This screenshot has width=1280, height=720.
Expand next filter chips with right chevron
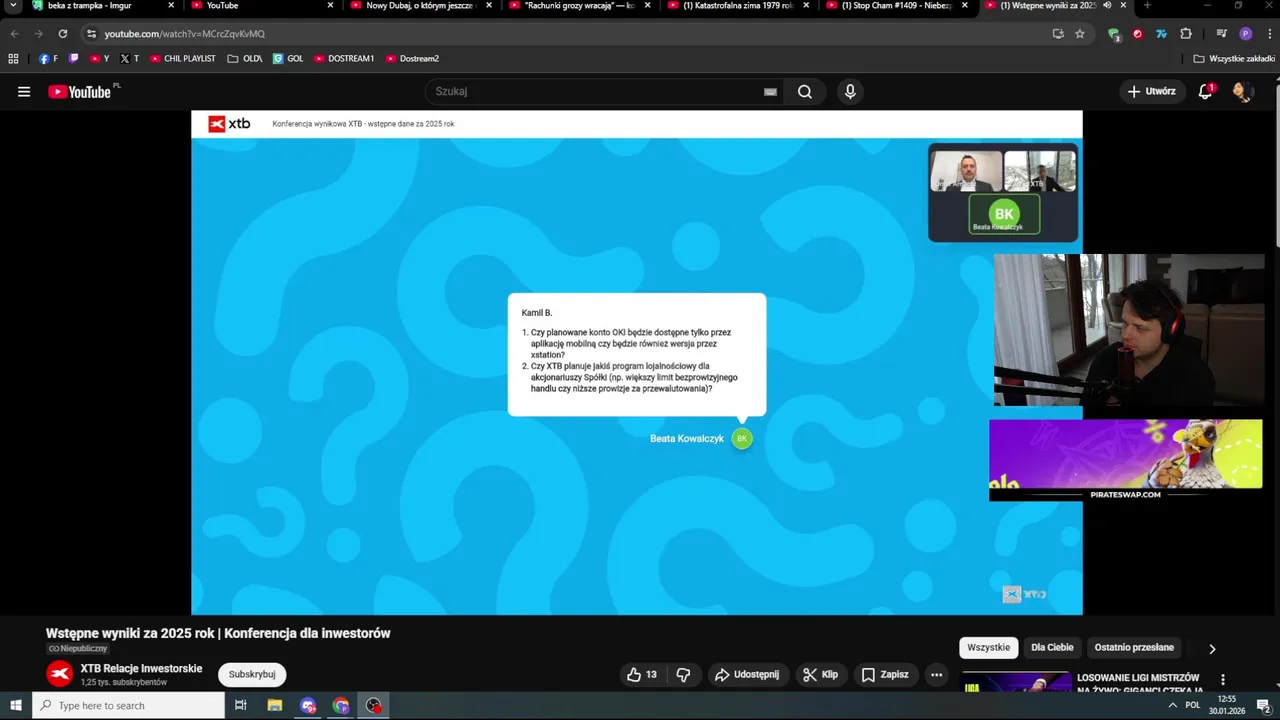pyautogui.click(x=1212, y=648)
